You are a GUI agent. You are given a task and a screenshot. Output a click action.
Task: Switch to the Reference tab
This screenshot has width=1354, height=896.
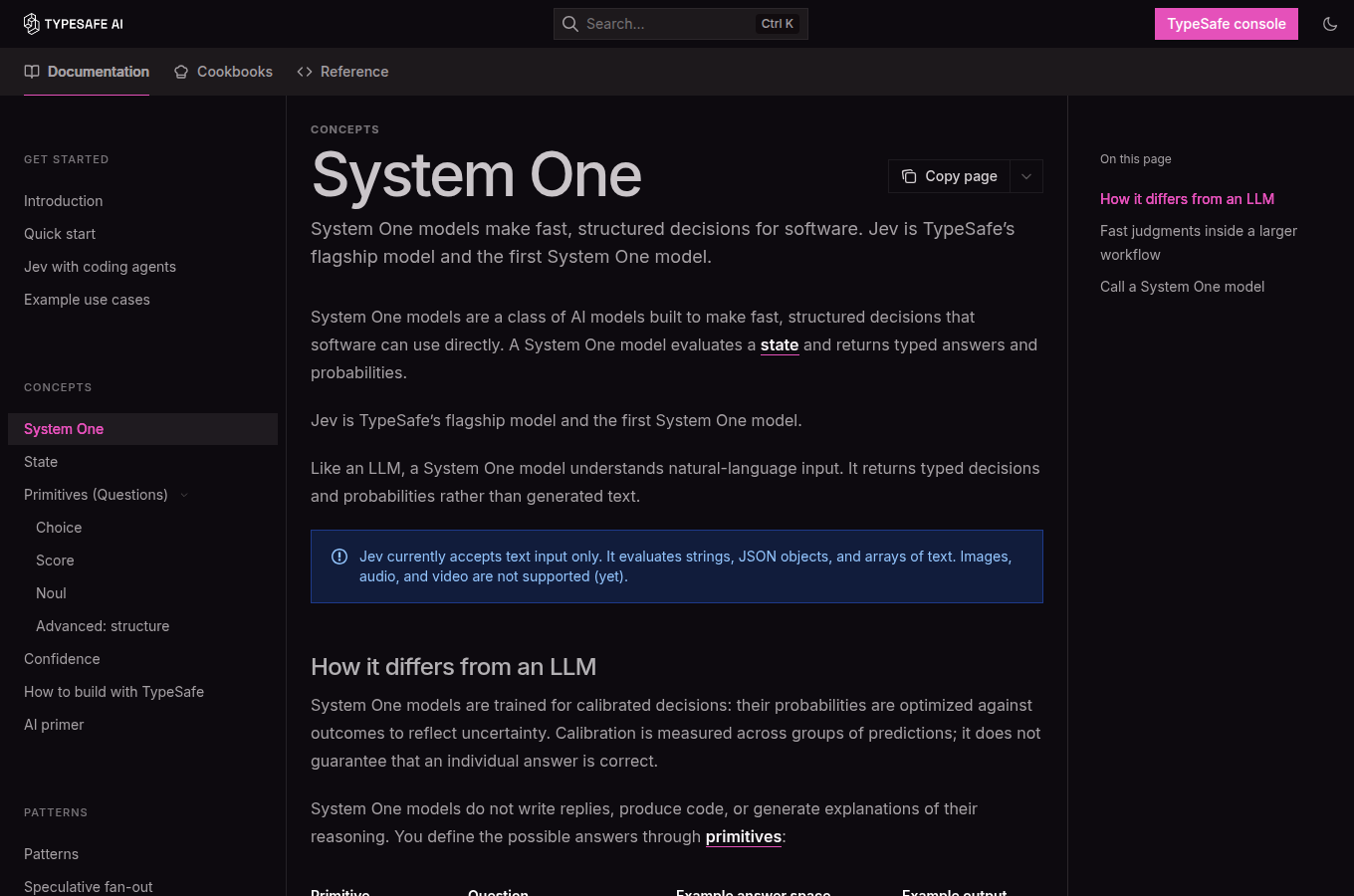[x=342, y=72]
